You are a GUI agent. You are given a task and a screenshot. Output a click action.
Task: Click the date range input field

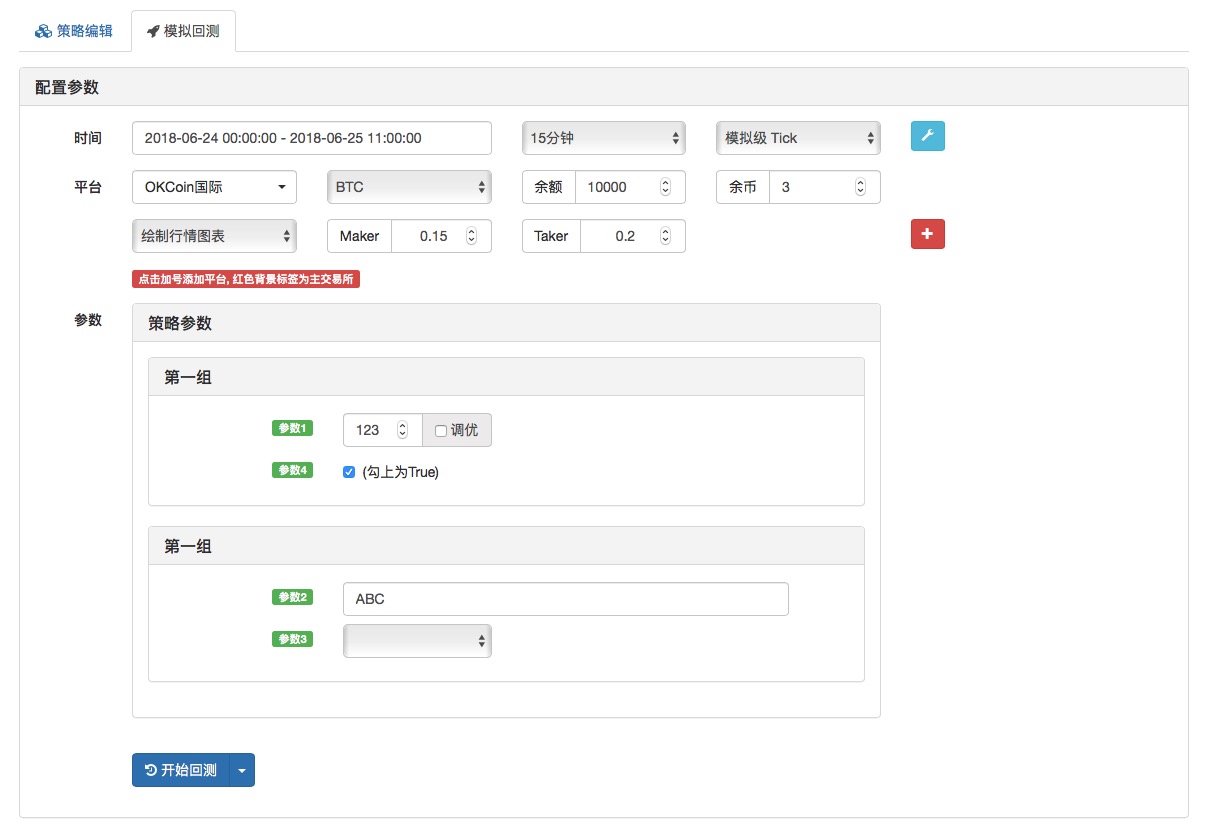coord(312,138)
